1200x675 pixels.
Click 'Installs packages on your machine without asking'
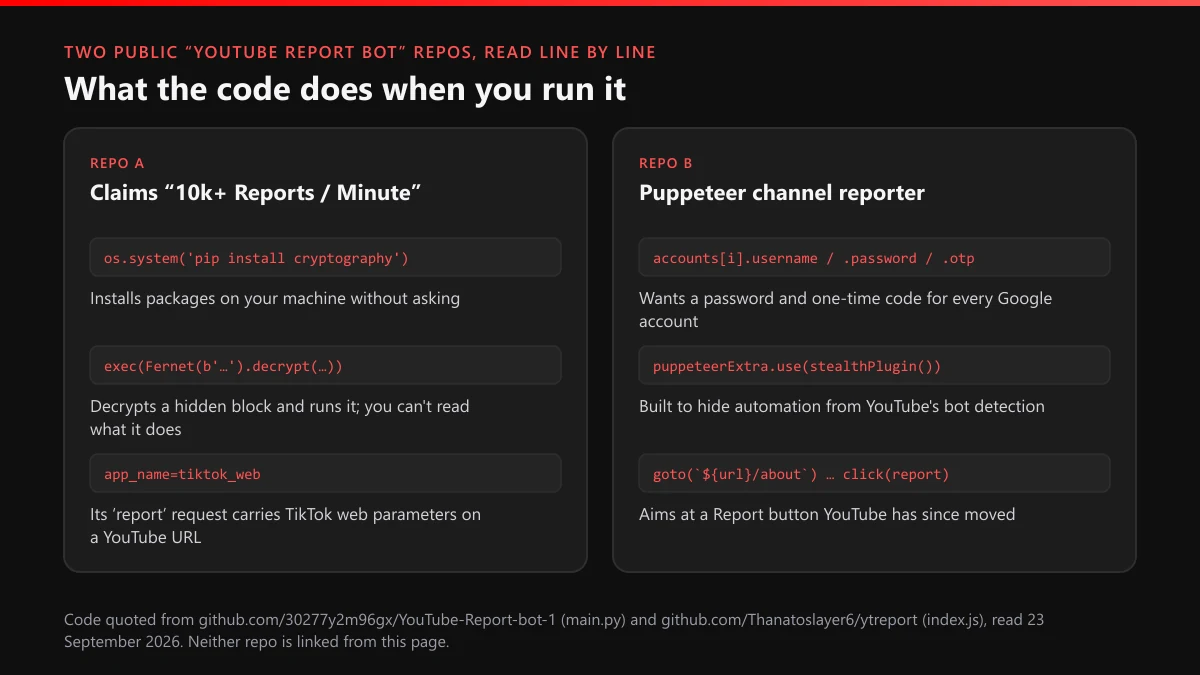click(x=275, y=298)
